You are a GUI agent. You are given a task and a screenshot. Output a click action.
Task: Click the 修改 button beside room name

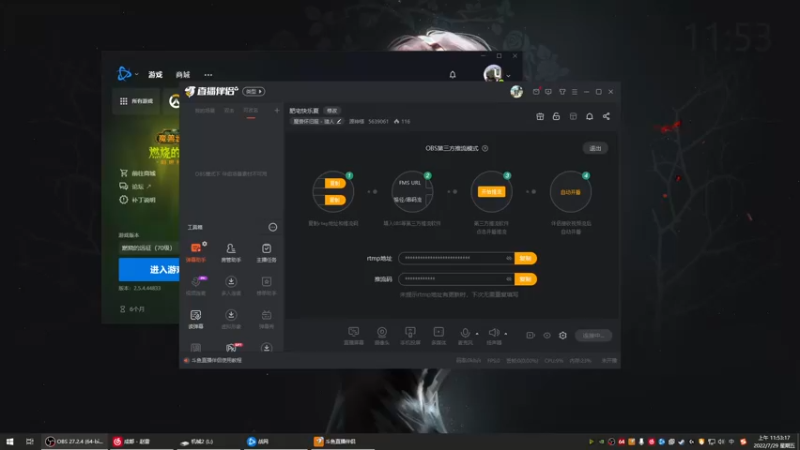pyautogui.click(x=332, y=111)
